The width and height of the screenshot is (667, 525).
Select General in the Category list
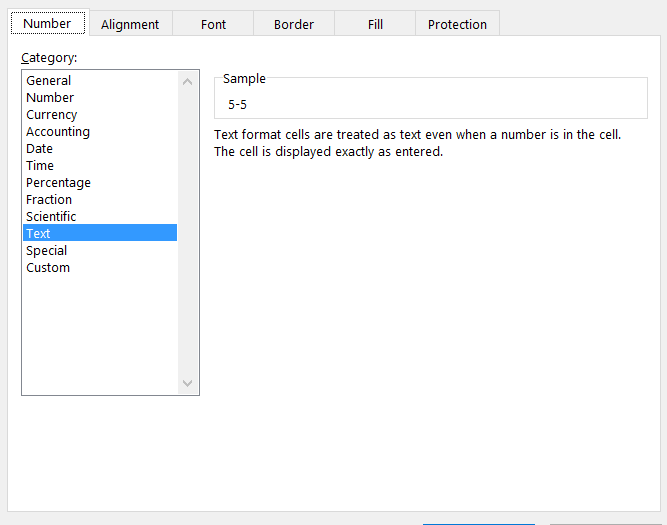point(49,81)
